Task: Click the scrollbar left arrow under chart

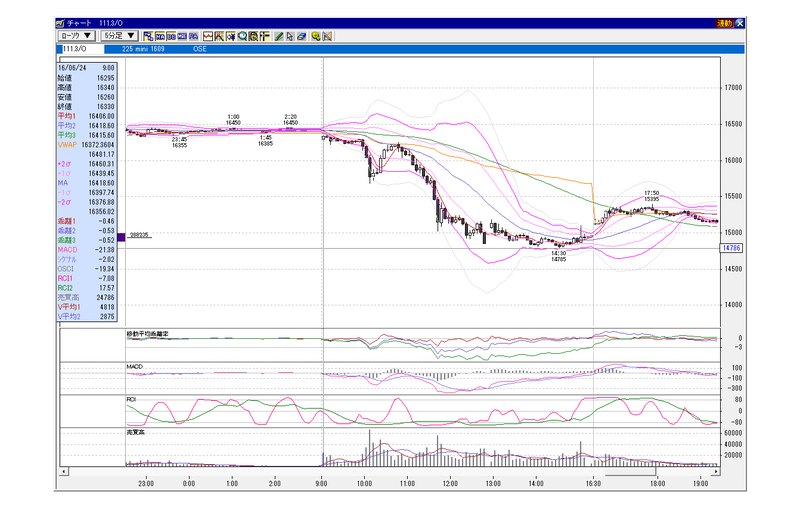Action: point(64,471)
